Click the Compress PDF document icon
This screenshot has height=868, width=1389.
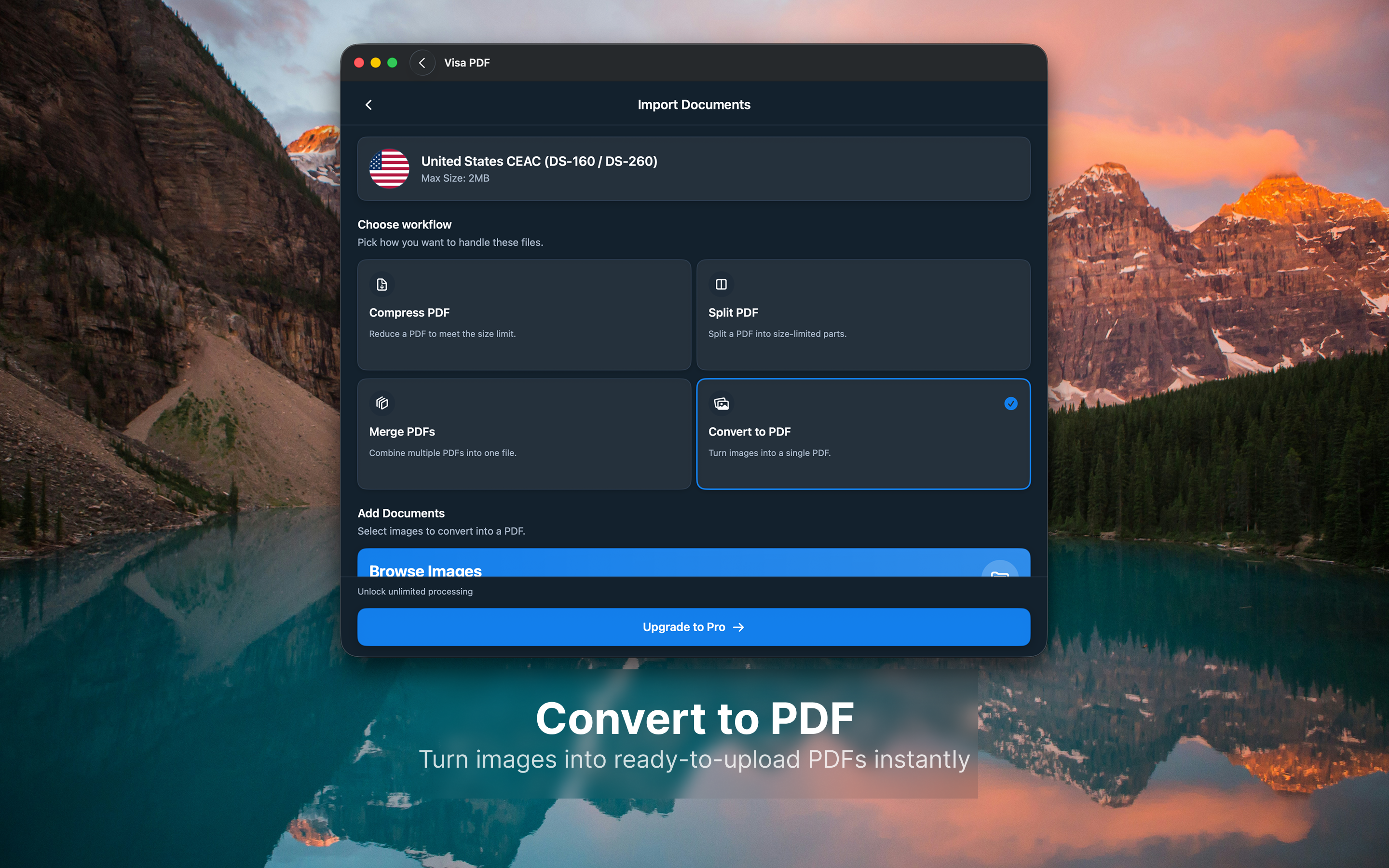pyautogui.click(x=381, y=284)
